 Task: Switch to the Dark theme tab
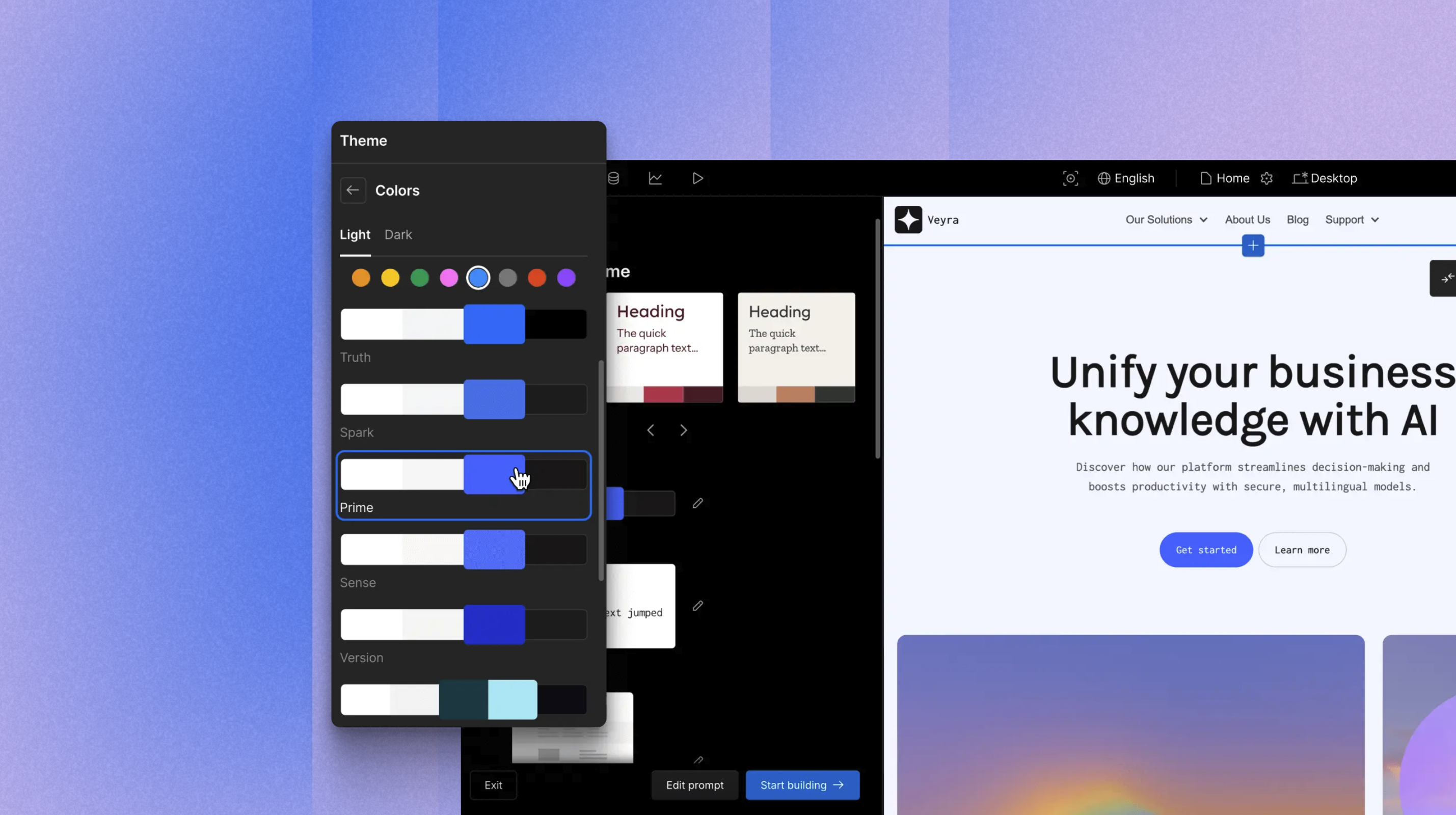(398, 234)
